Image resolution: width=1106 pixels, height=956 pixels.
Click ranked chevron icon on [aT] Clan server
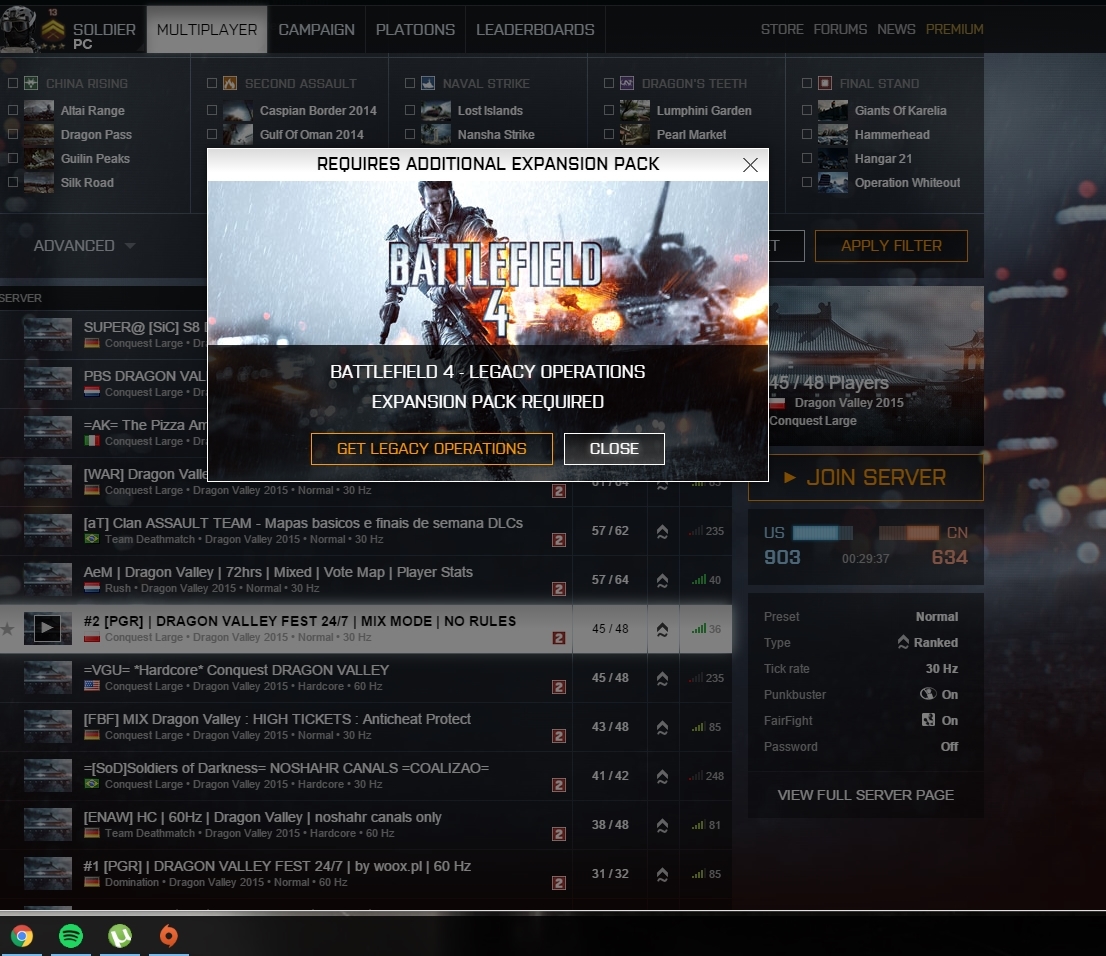pyautogui.click(x=662, y=531)
